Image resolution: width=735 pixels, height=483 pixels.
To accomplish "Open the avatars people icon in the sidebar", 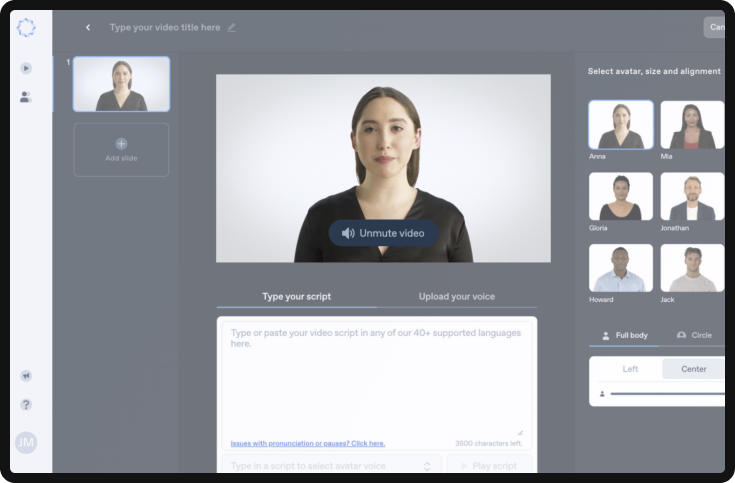I will [x=26, y=97].
